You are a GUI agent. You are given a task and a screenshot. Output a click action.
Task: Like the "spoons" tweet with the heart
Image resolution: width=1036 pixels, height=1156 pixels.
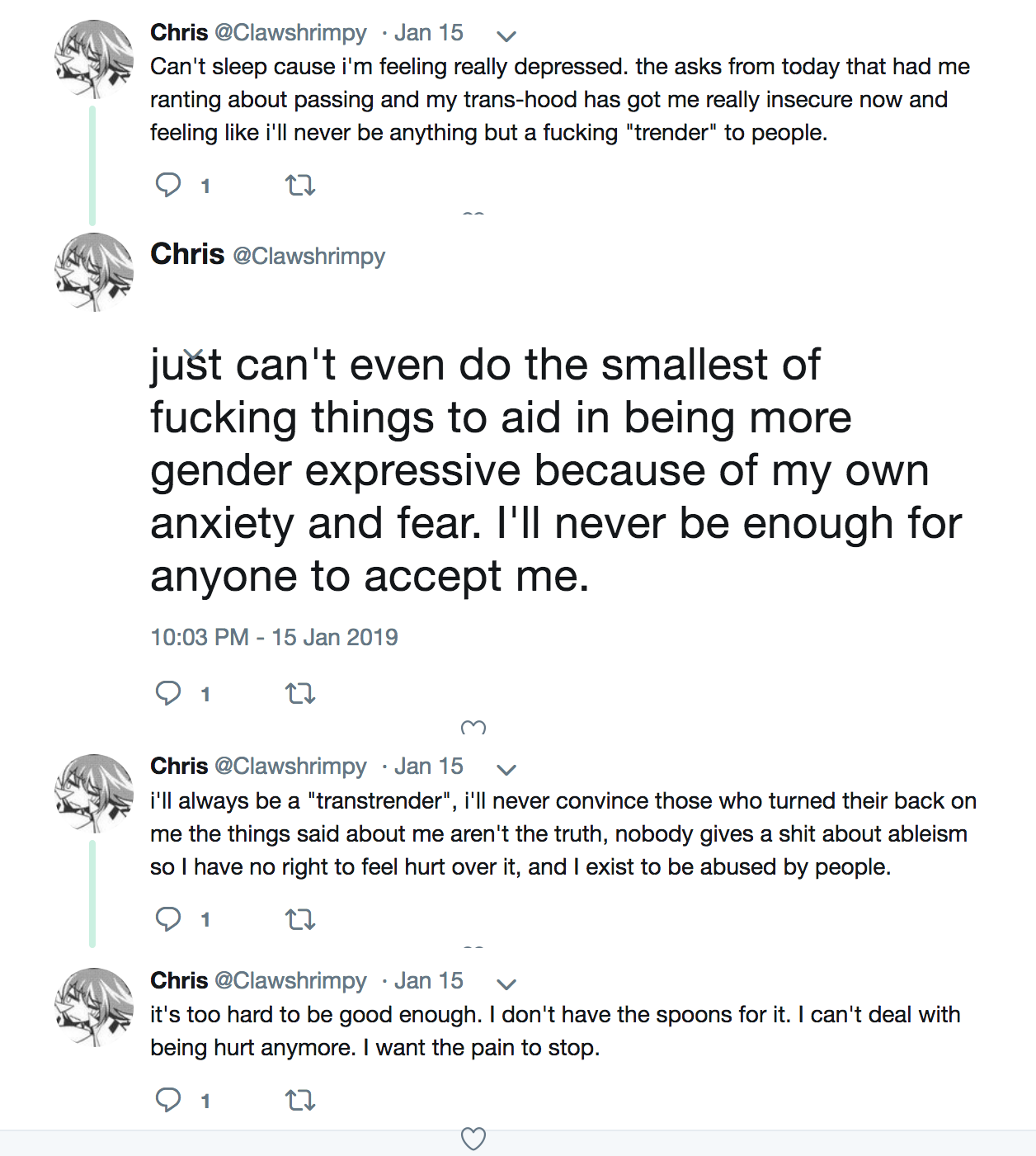(473, 1138)
